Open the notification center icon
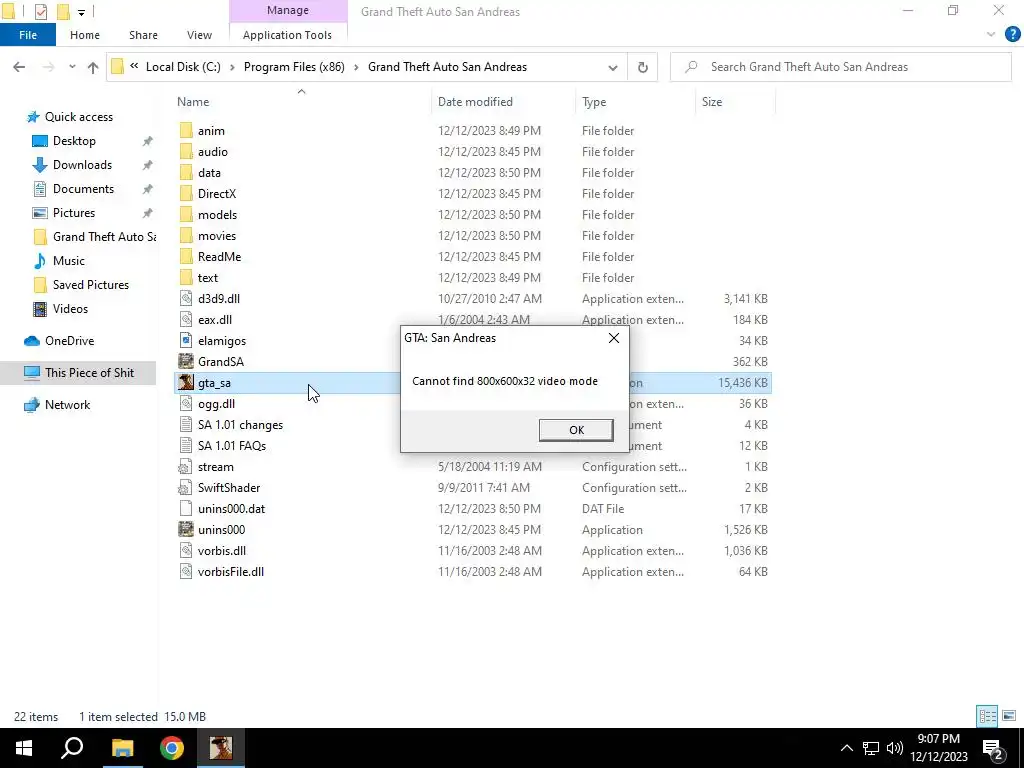Screen dimensions: 1024x768 tap(993, 748)
